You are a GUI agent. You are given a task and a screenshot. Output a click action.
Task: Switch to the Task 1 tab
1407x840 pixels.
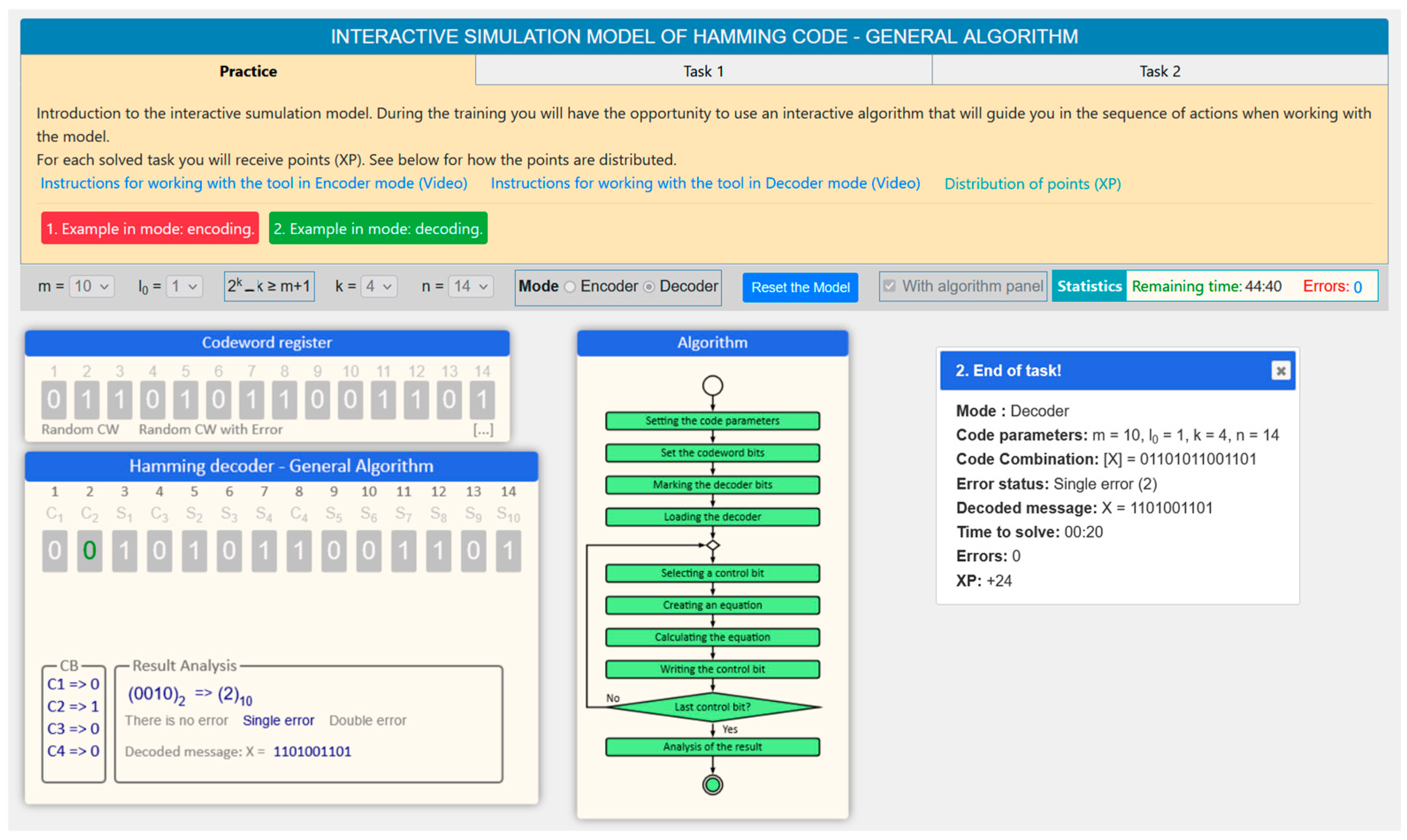(703, 71)
